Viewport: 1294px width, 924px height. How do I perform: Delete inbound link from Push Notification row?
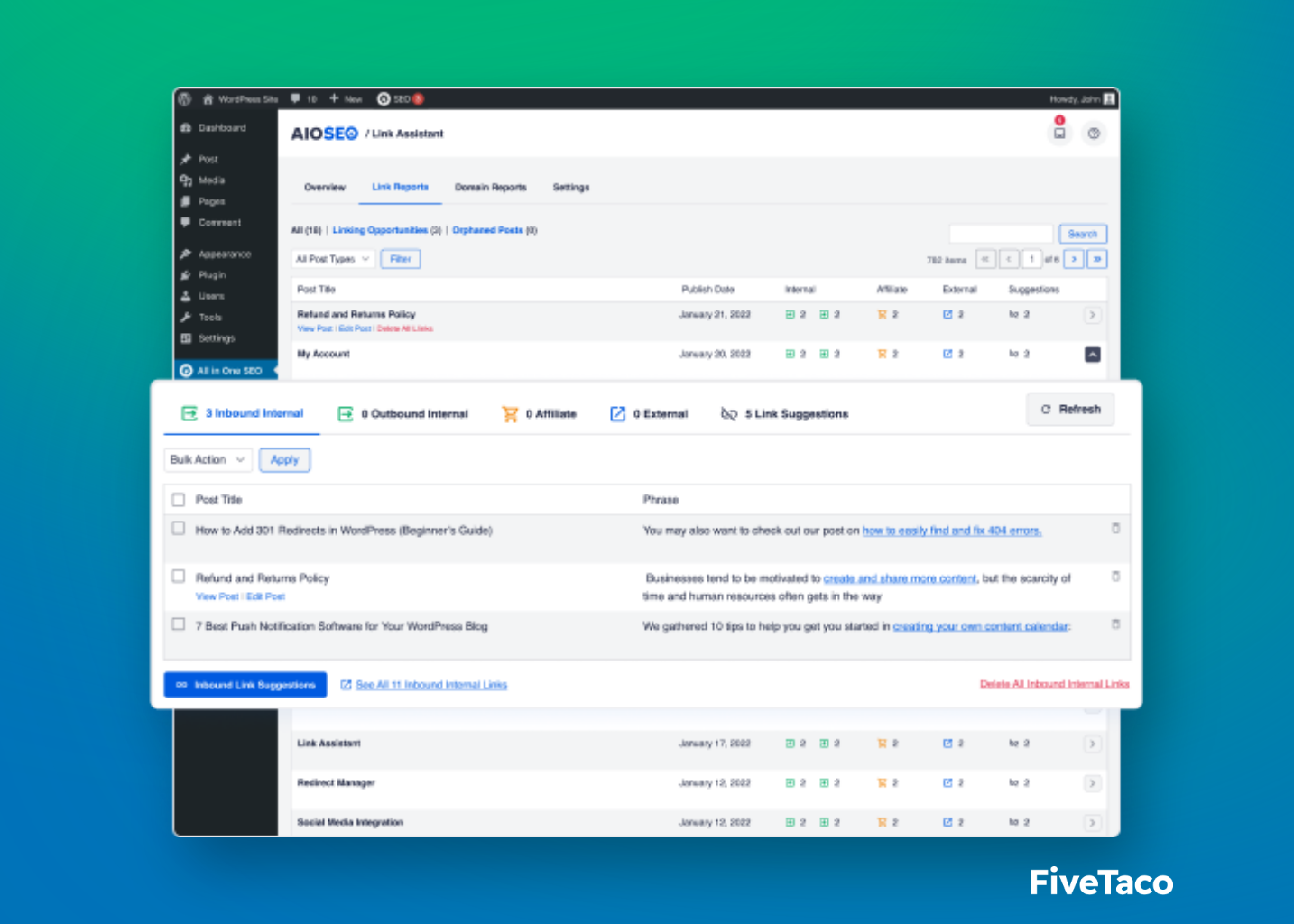pos(1115,624)
